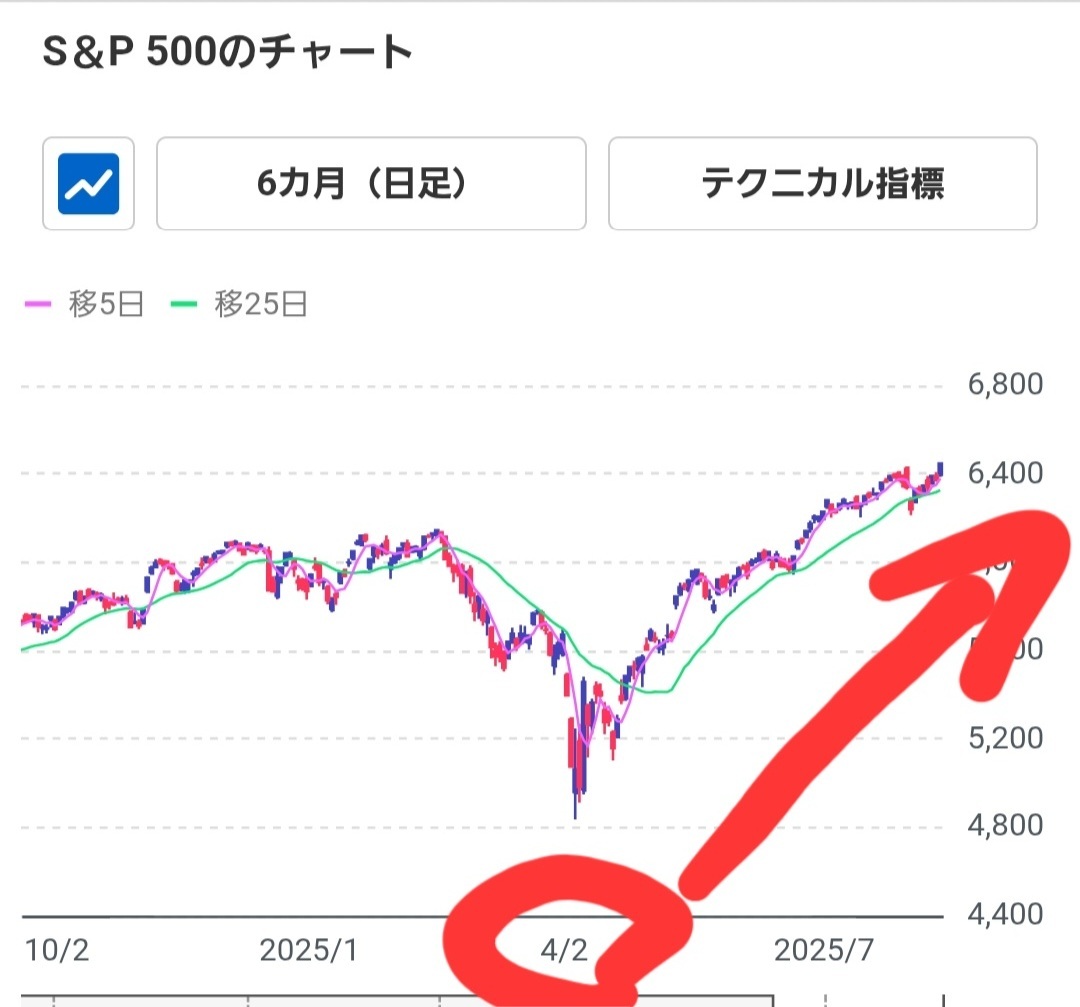Viewport: 1080px width, 1007px height.
Task: Select the circled 4/2 date marker
Action: 564,951
